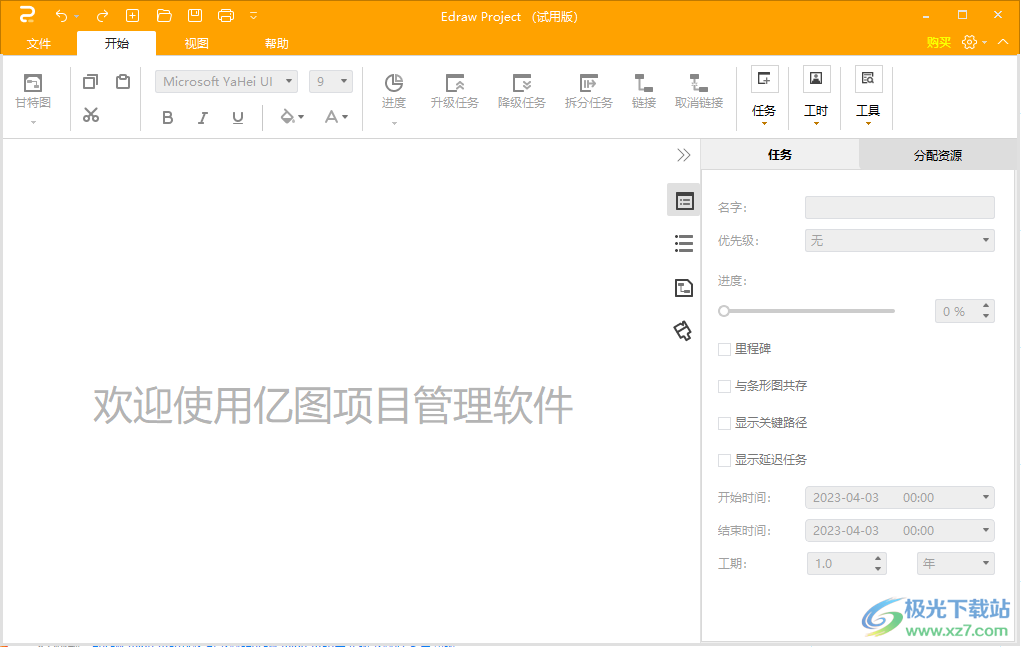The width and height of the screenshot is (1021, 647).
Task: Click the Buy (购买) link
Action: click(x=938, y=42)
